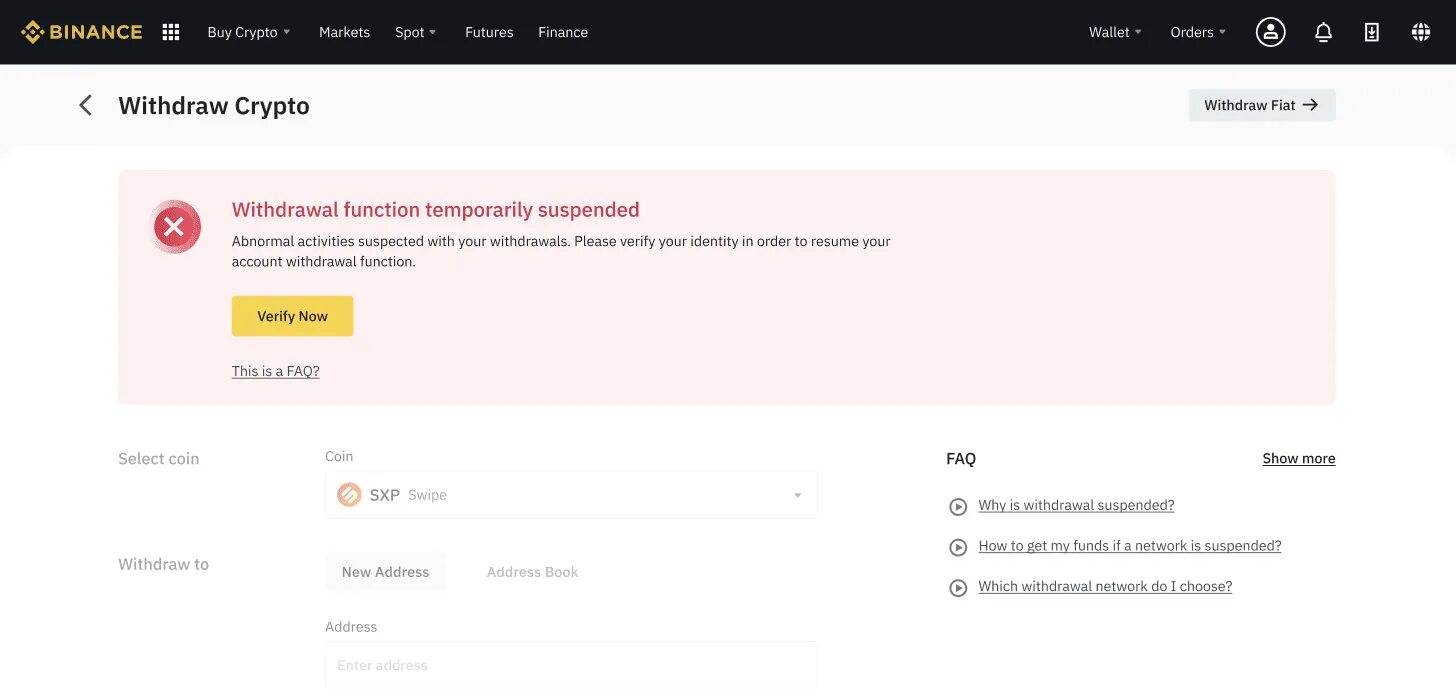
Task: Go back using the left arrow
Action: point(86,105)
